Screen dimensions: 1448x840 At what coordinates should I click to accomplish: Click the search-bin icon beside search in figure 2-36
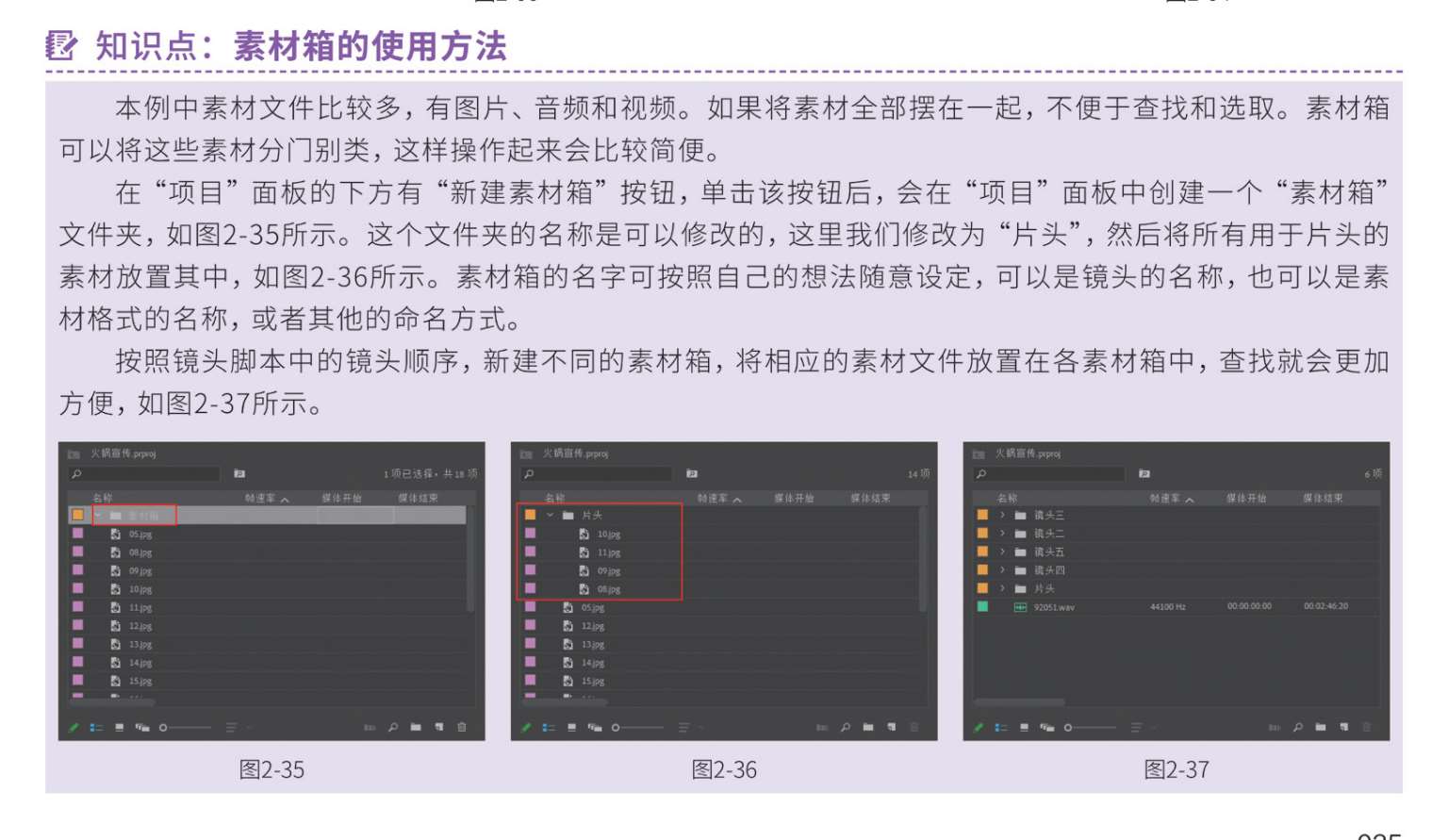click(x=692, y=474)
